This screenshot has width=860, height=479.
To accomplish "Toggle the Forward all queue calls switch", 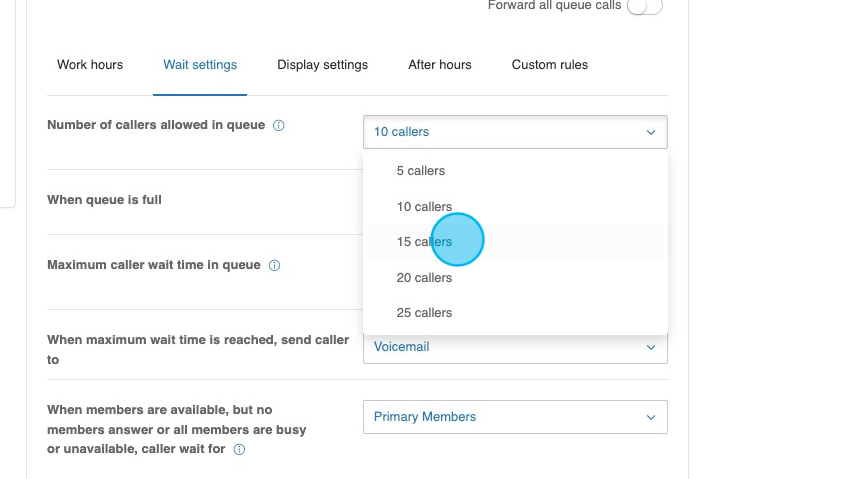I will tap(644, 6).
